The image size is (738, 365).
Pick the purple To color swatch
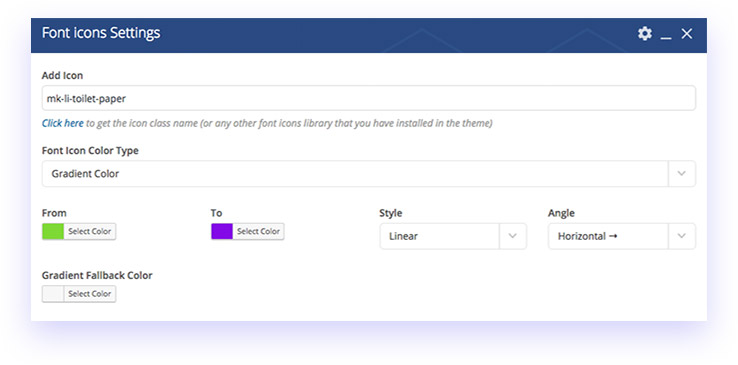coord(222,231)
